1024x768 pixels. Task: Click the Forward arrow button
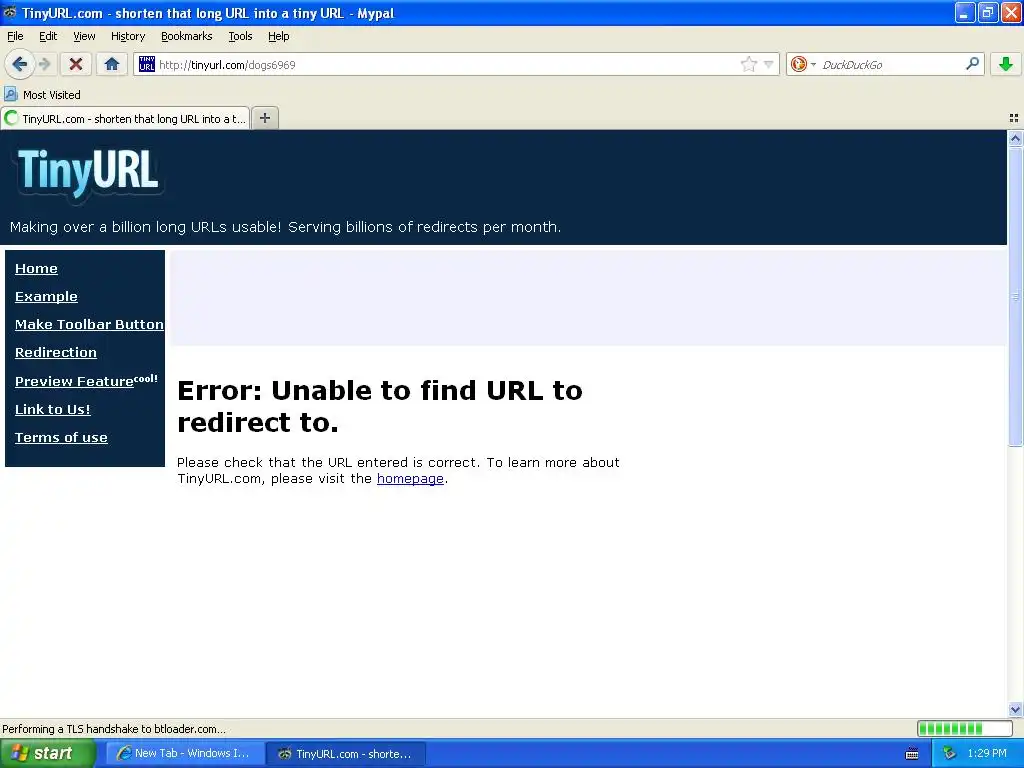click(x=44, y=64)
